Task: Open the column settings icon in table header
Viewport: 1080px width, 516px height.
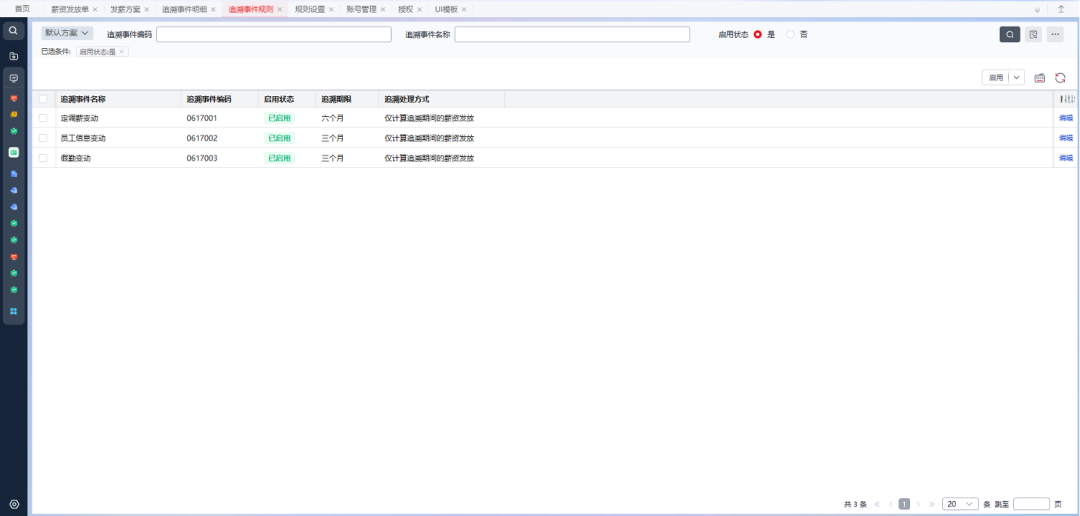Action: (1066, 99)
